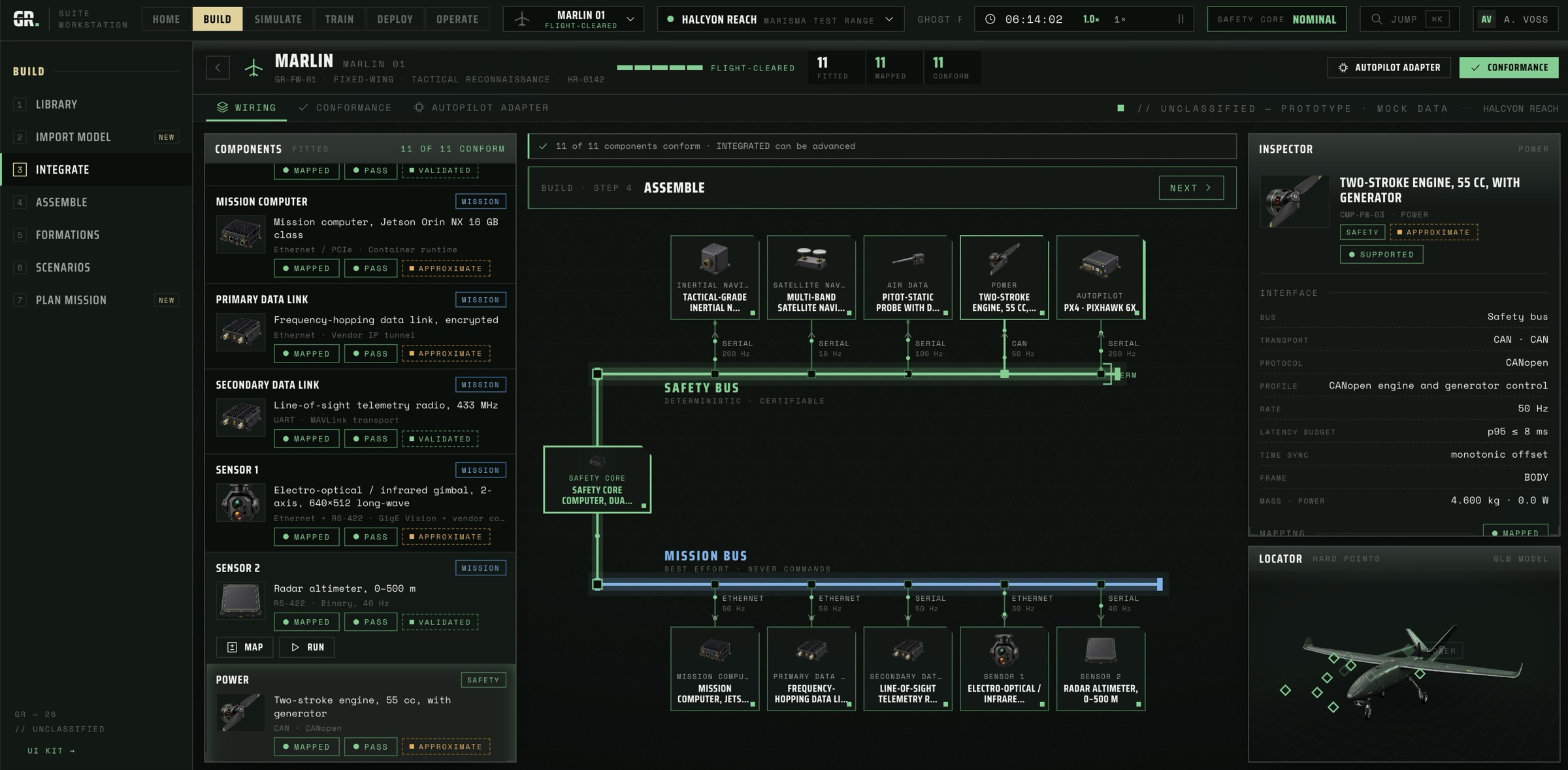Click the search magnifier icon in JUMP
Screen dimensions: 1568x770
(x=1377, y=19)
